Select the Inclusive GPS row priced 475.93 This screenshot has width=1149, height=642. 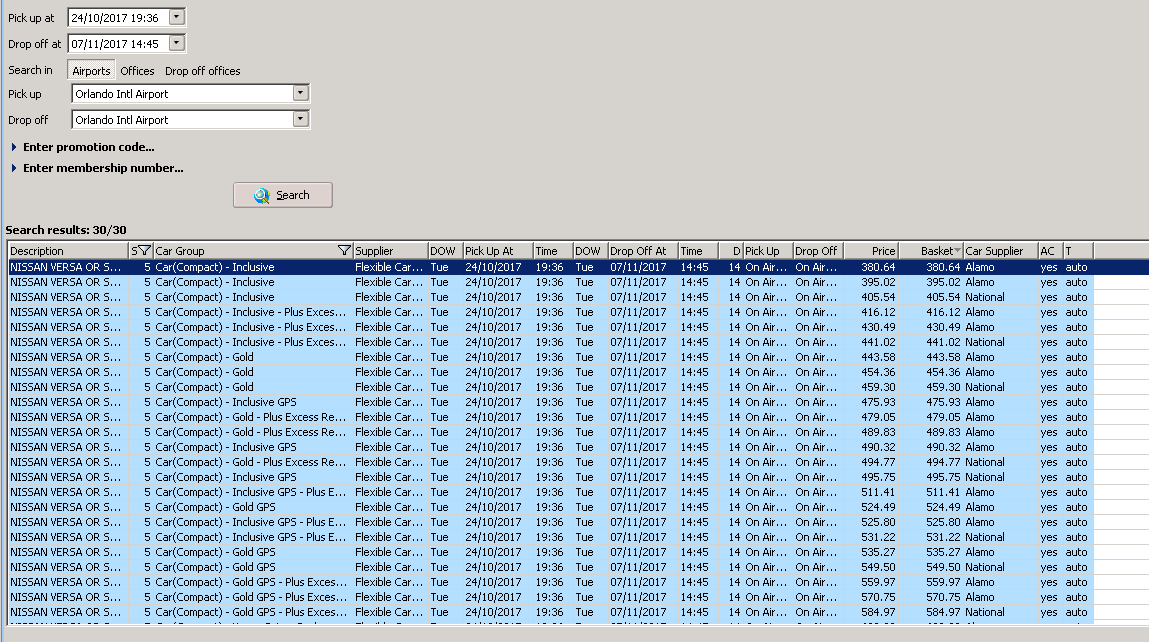click(x=550, y=402)
